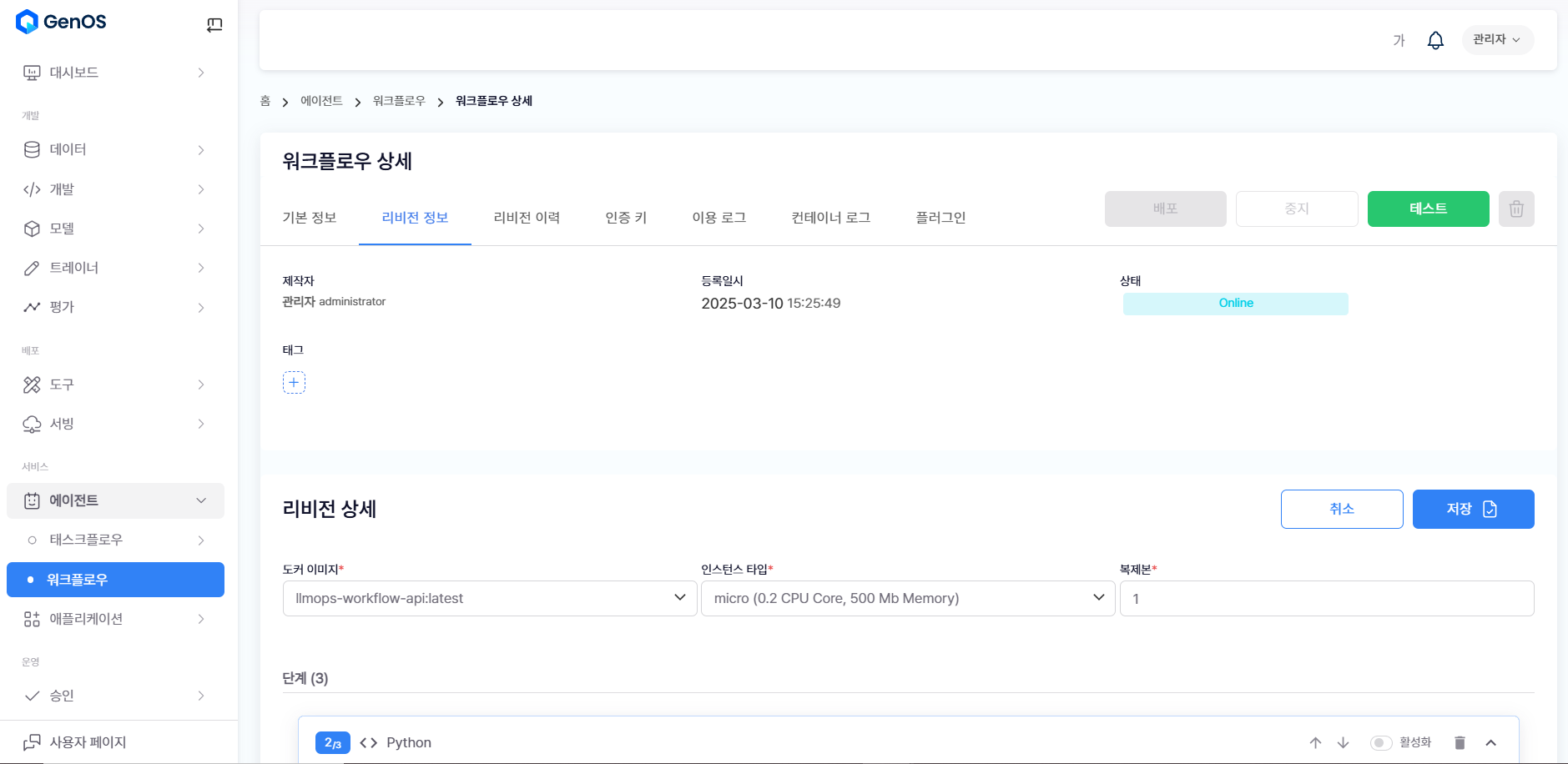Click the 복제본 input field
Screen dimensions: 1568x764
(x=1326, y=598)
